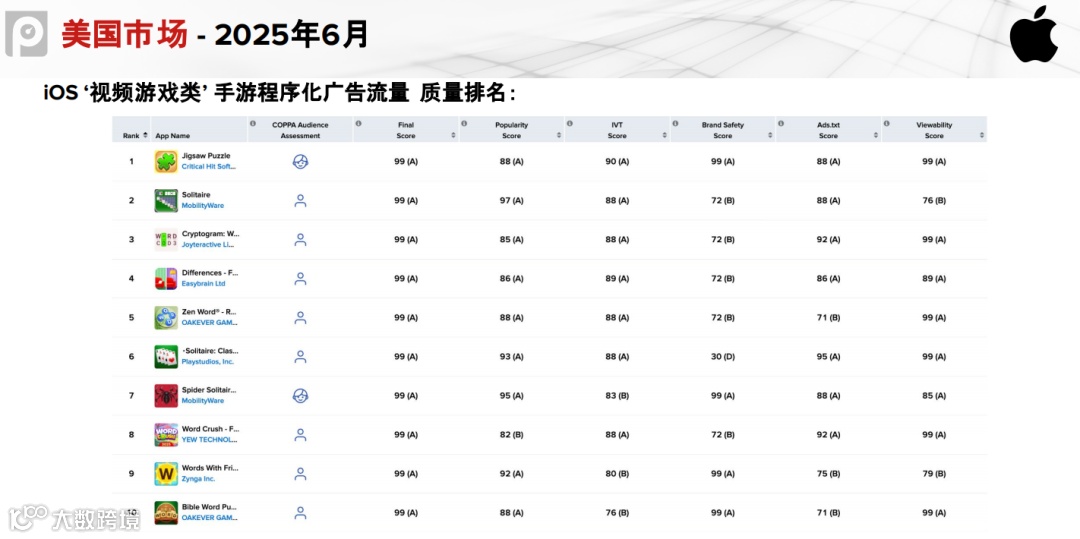1080x539 pixels.
Task: Click the COPPA audience icon in Cryptogram row
Action: tap(300, 240)
